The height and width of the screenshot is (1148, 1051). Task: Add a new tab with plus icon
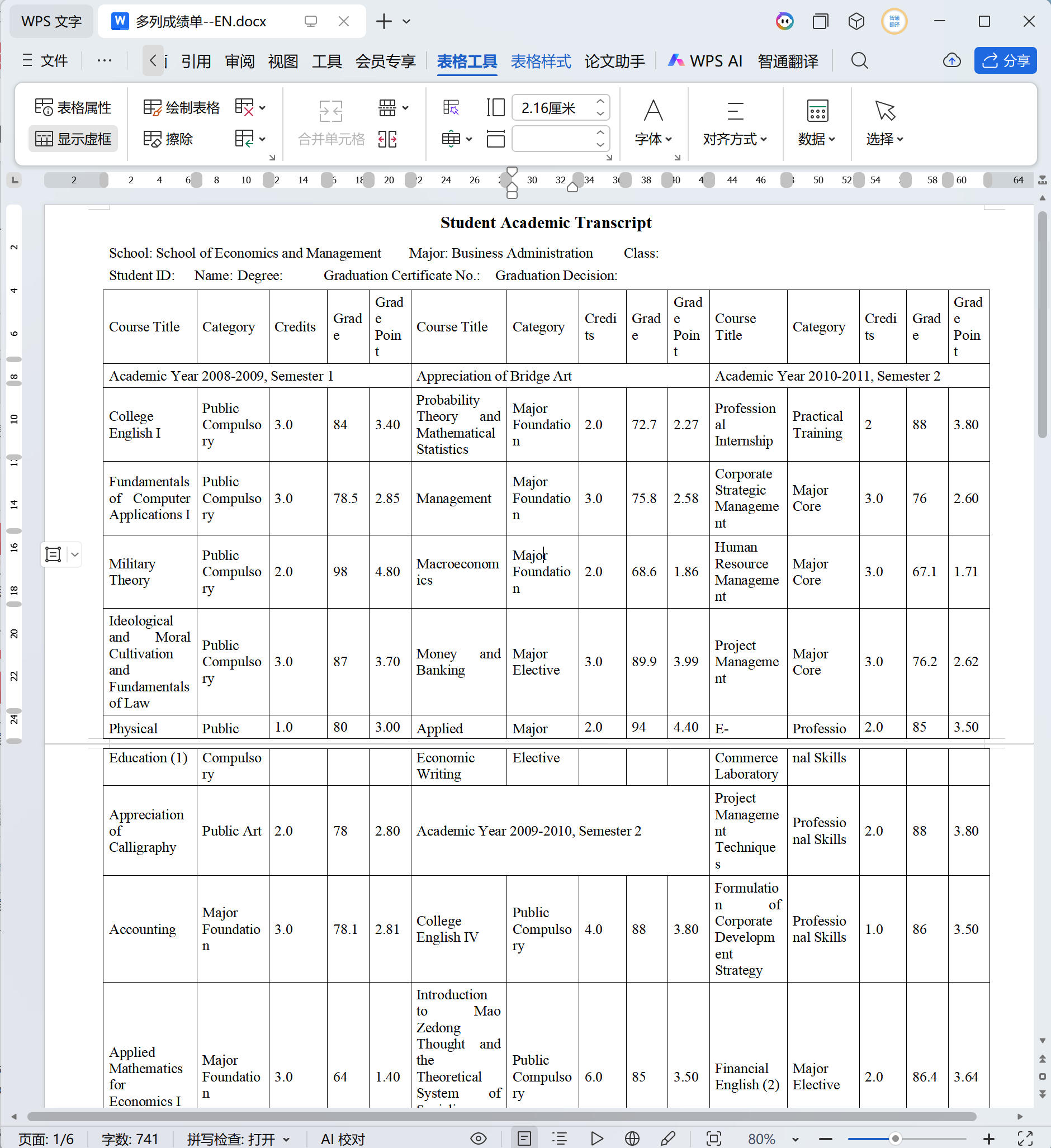pos(384,22)
